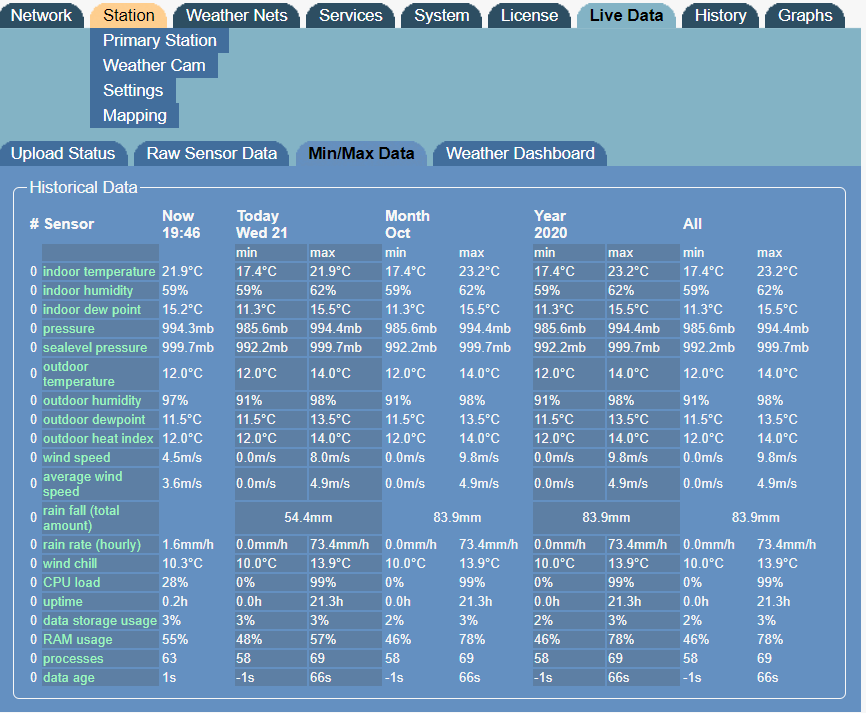Open the sealevel pressure sensor link
866x713 pixels.
click(94, 348)
